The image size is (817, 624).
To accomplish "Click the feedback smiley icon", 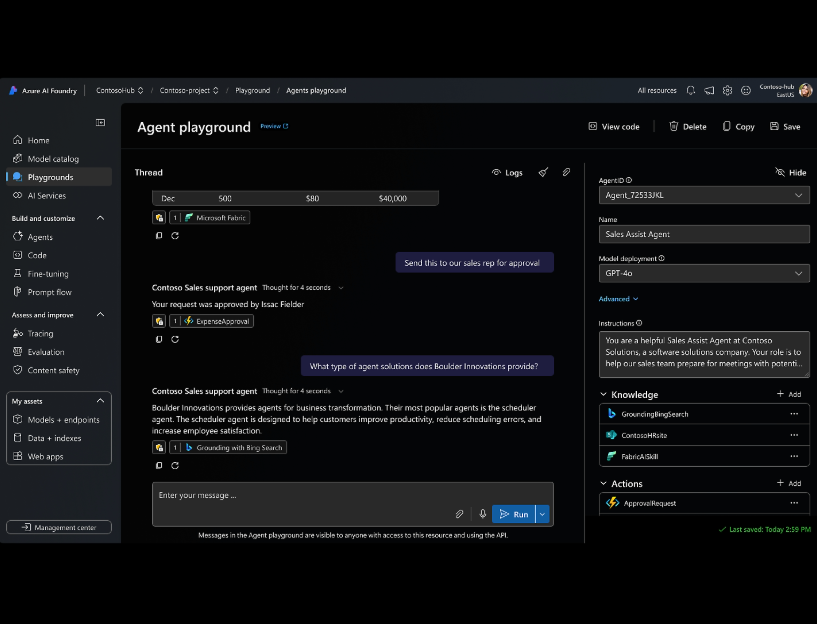I will click(x=746, y=90).
